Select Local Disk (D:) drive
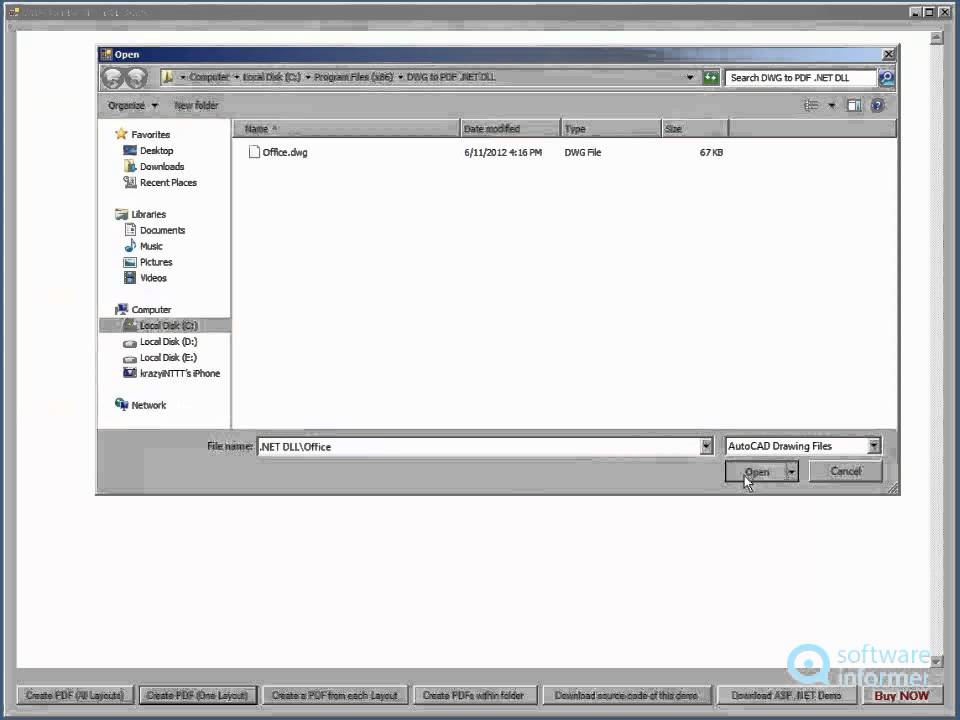This screenshot has width=960, height=720. tap(168, 342)
